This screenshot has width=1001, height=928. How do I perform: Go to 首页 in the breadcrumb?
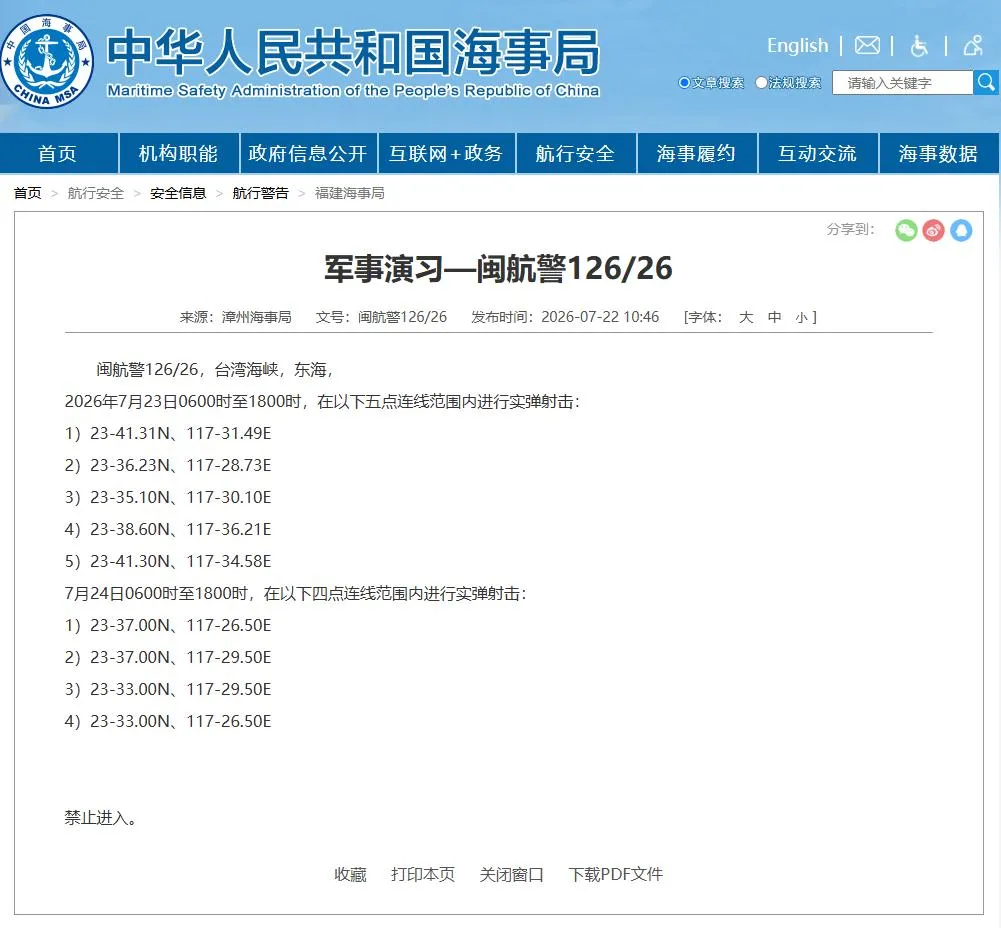(x=27, y=193)
